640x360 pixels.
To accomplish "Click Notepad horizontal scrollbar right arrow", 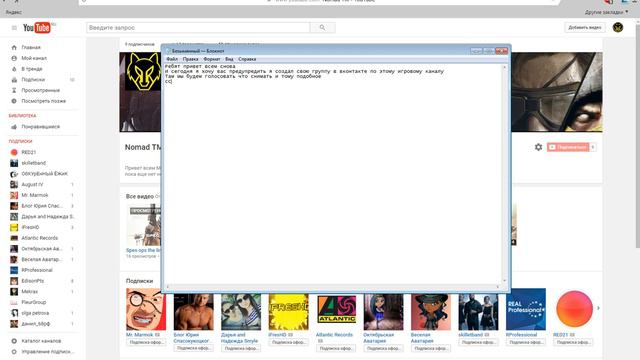I will (x=498, y=287).
